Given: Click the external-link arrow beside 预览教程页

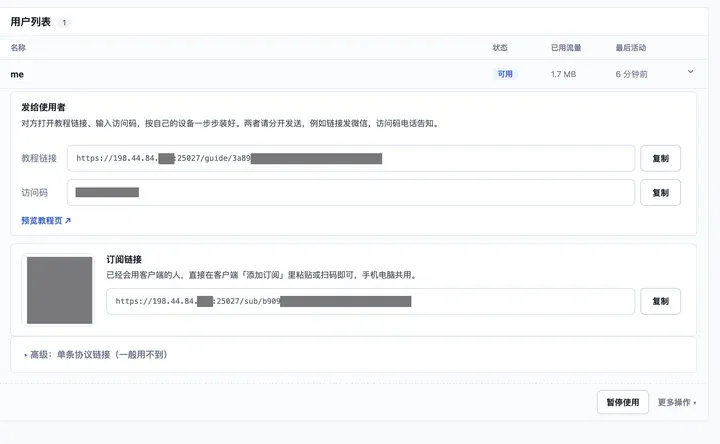Looking at the screenshot, I should pyautogui.click(x=68, y=220).
